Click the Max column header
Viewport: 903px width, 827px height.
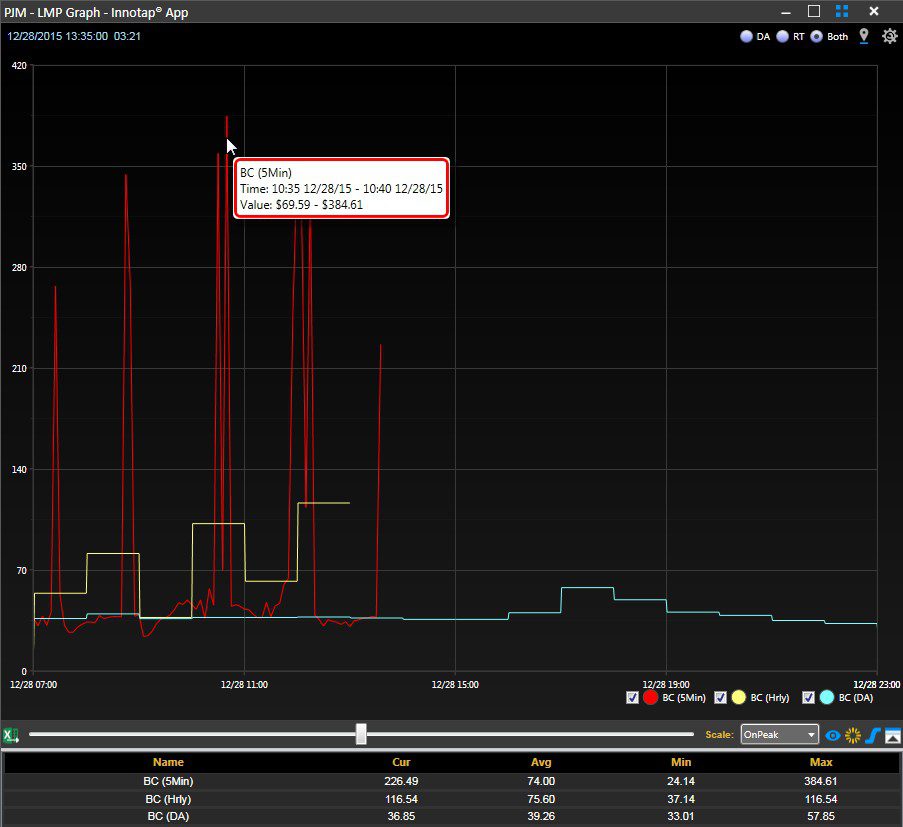[x=821, y=762]
